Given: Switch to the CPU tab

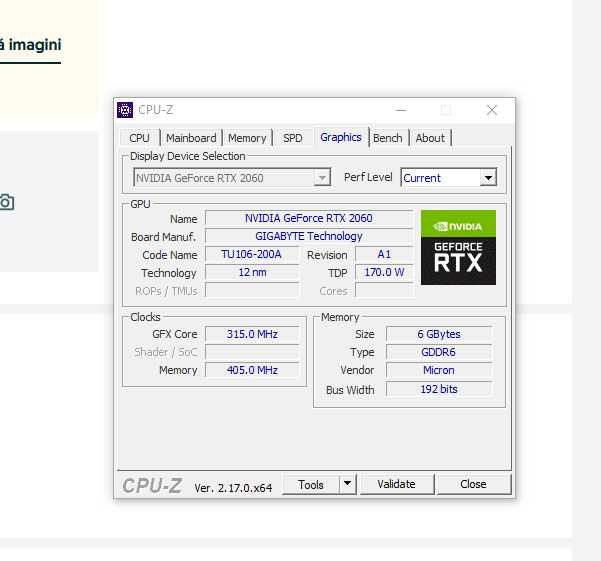Looking at the screenshot, I should tap(139, 138).
